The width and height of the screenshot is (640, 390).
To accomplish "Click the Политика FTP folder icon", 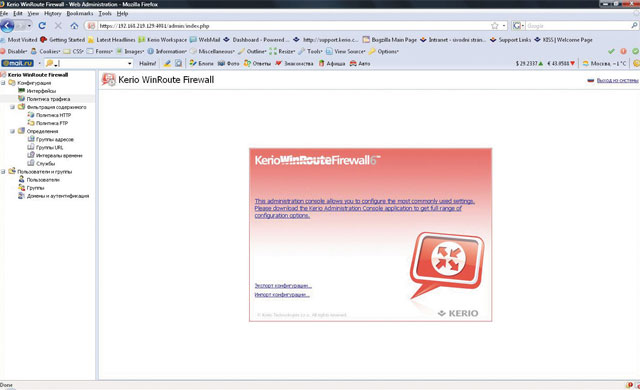I will click(31, 123).
